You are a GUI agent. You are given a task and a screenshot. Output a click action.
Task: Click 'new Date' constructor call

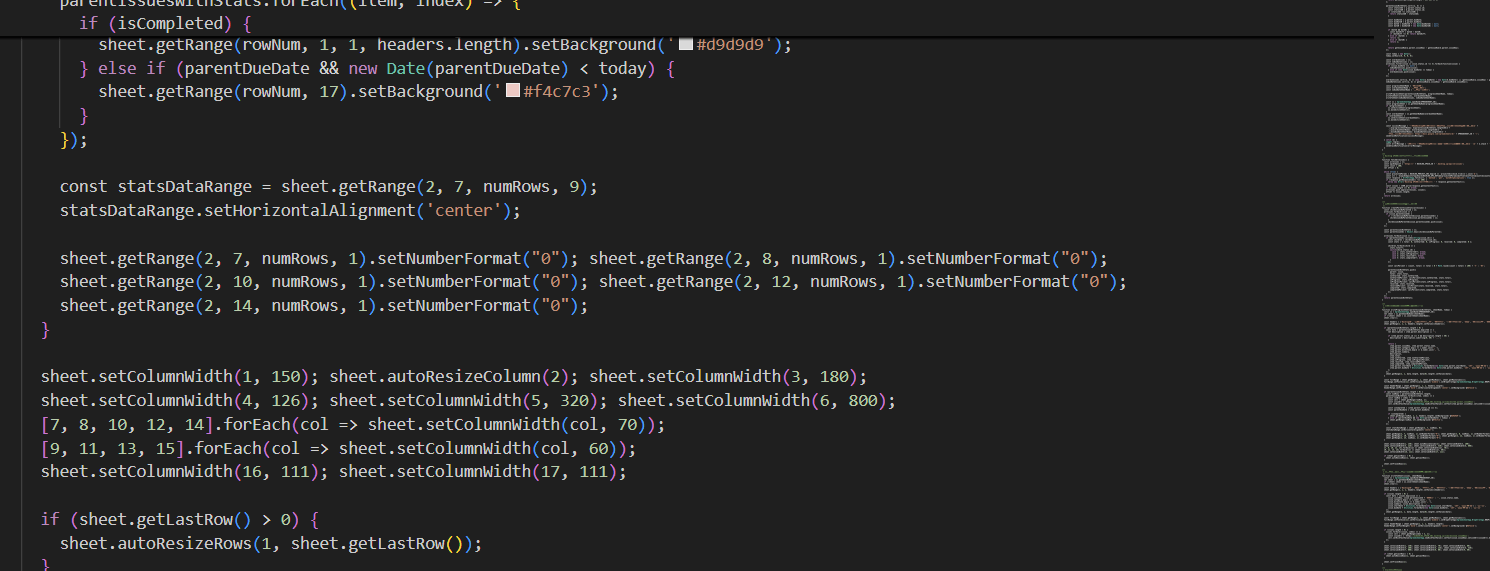(387, 69)
